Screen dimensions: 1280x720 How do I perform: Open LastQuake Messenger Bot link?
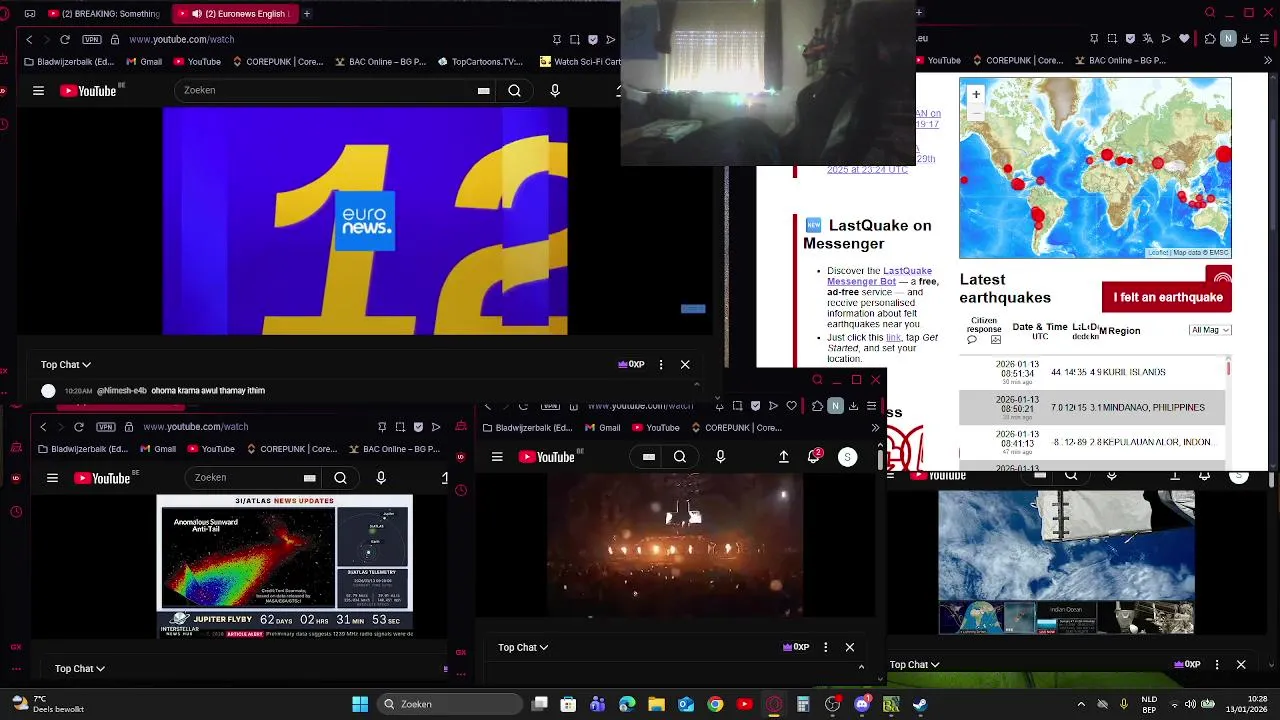(x=879, y=276)
